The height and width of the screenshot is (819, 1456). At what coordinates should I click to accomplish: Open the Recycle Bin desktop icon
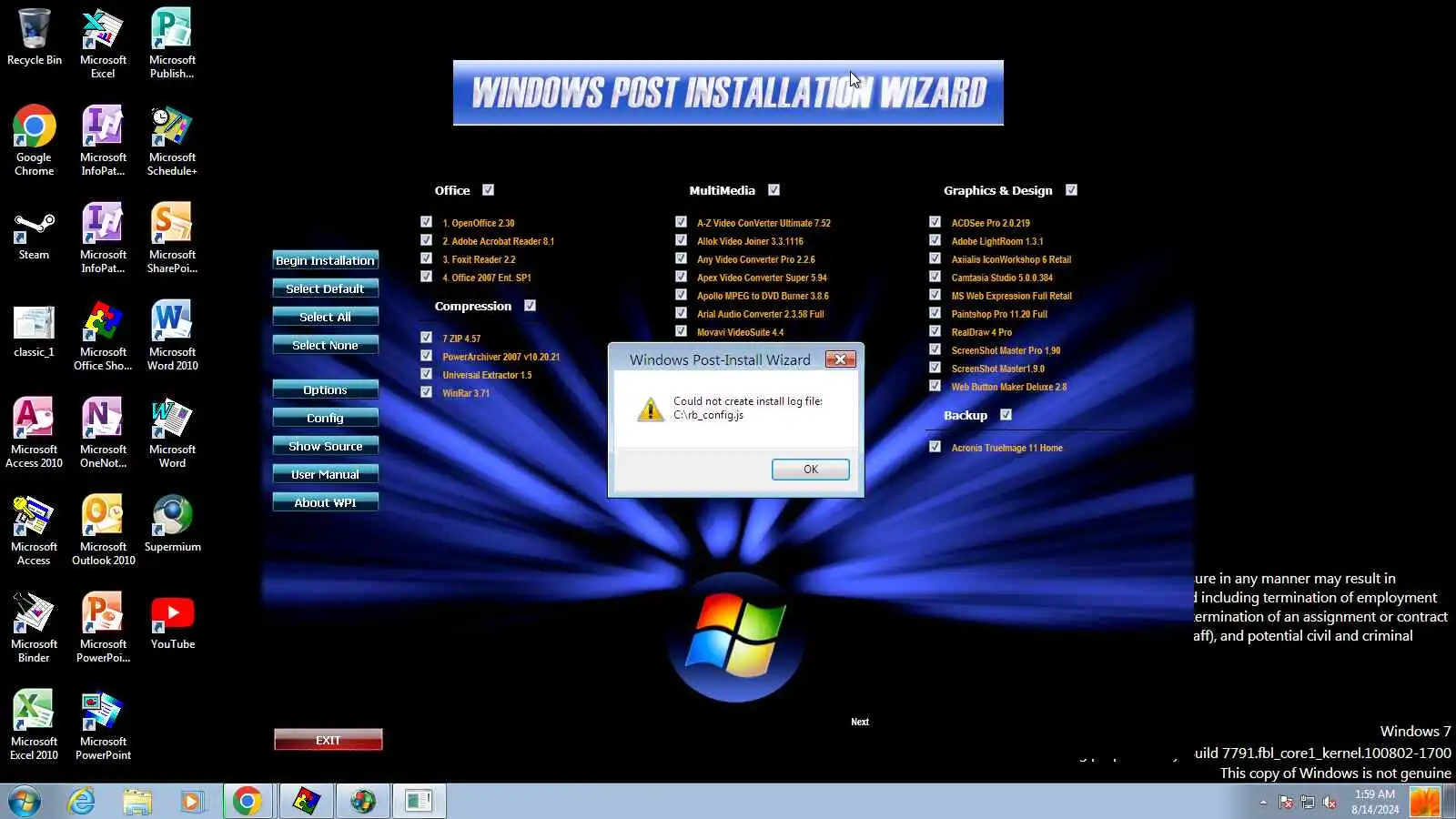point(35,37)
